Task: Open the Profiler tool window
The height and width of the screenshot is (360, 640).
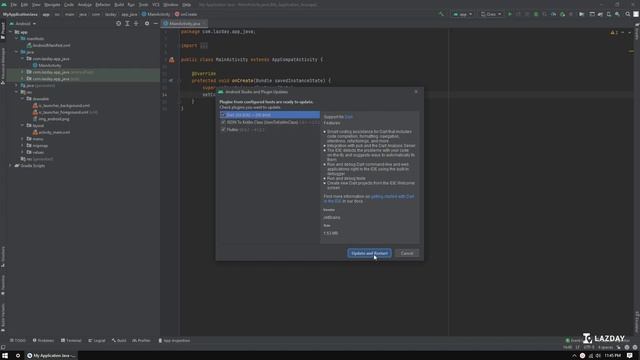Action: [141, 340]
